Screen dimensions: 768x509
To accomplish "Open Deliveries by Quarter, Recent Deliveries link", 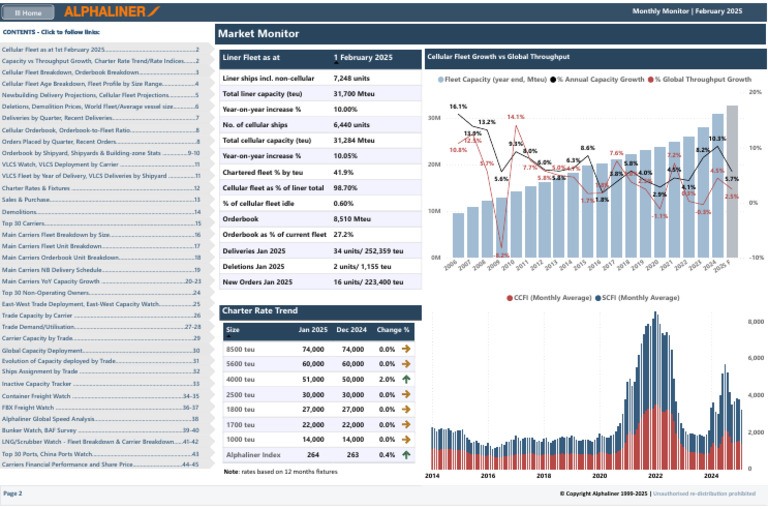I will click(100, 118).
